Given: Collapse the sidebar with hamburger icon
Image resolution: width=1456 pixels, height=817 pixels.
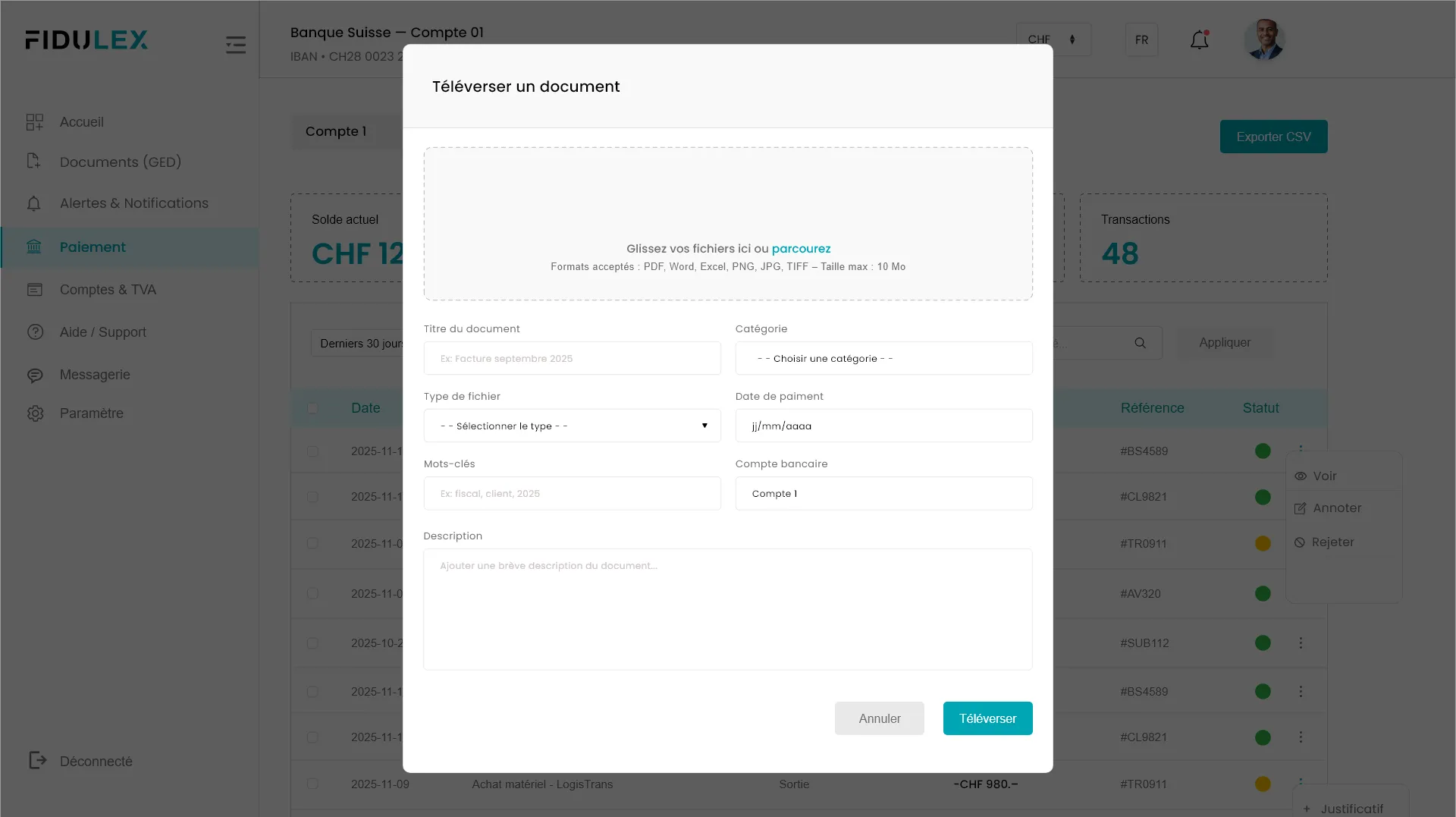Looking at the screenshot, I should click(x=235, y=45).
